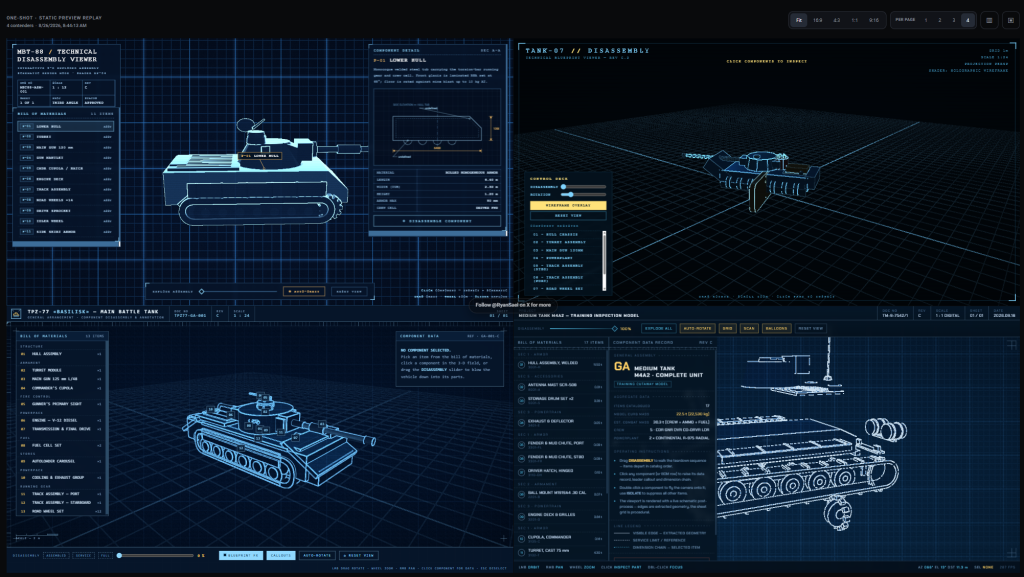The height and width of the screenshot is (577, 1024).
Task: Toggle Balloons in the M4A2 viewer
Action: tap(776, 328)
